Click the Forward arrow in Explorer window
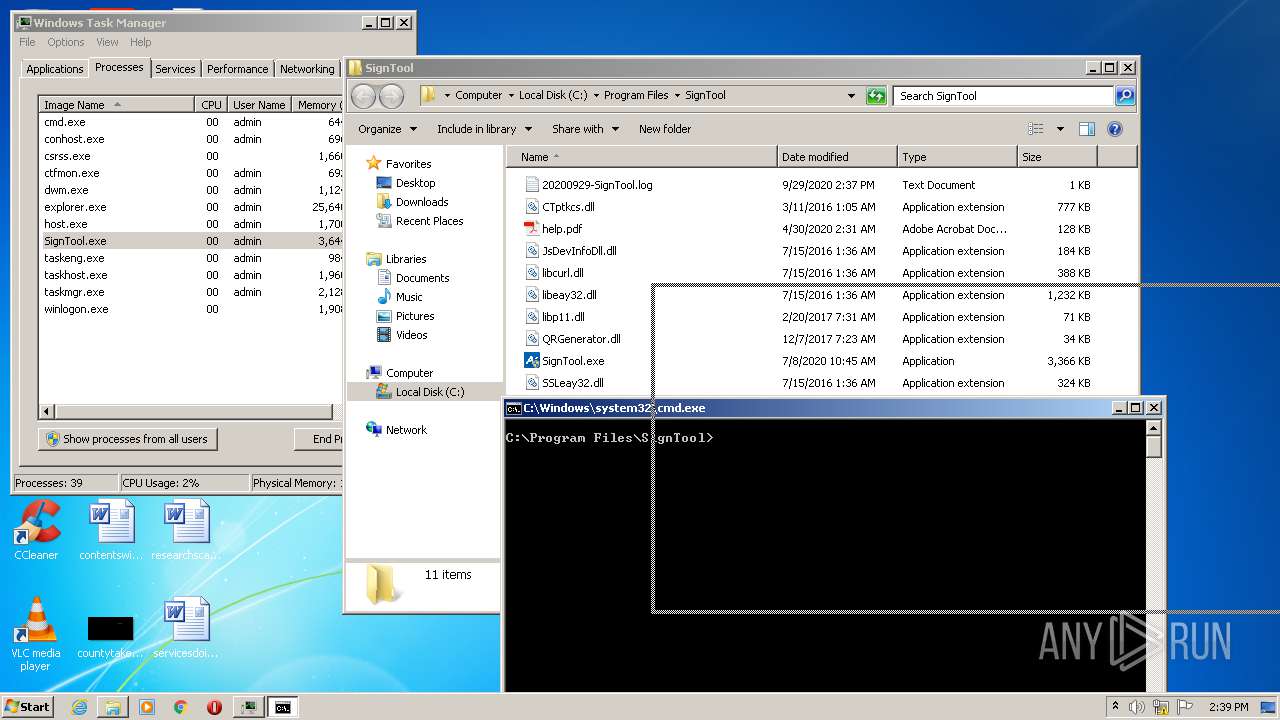Screen dimensions: 1280x720 [x=391, y=96]
